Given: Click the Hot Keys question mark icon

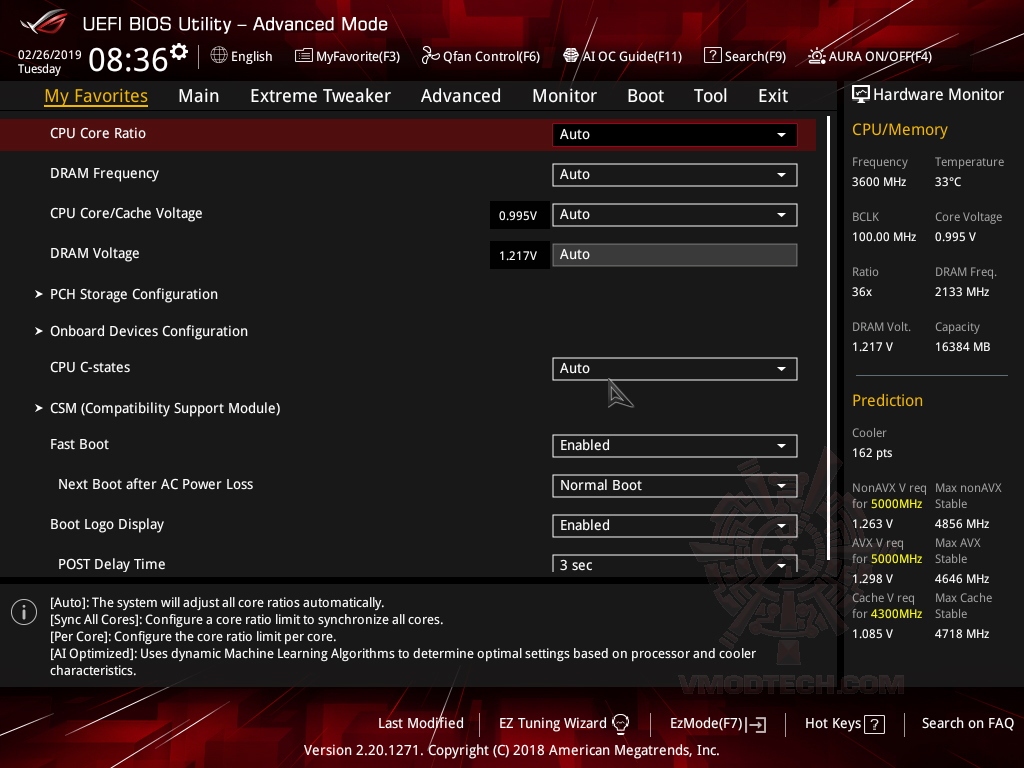Looking at the screenshot, I should coord(874,724).
